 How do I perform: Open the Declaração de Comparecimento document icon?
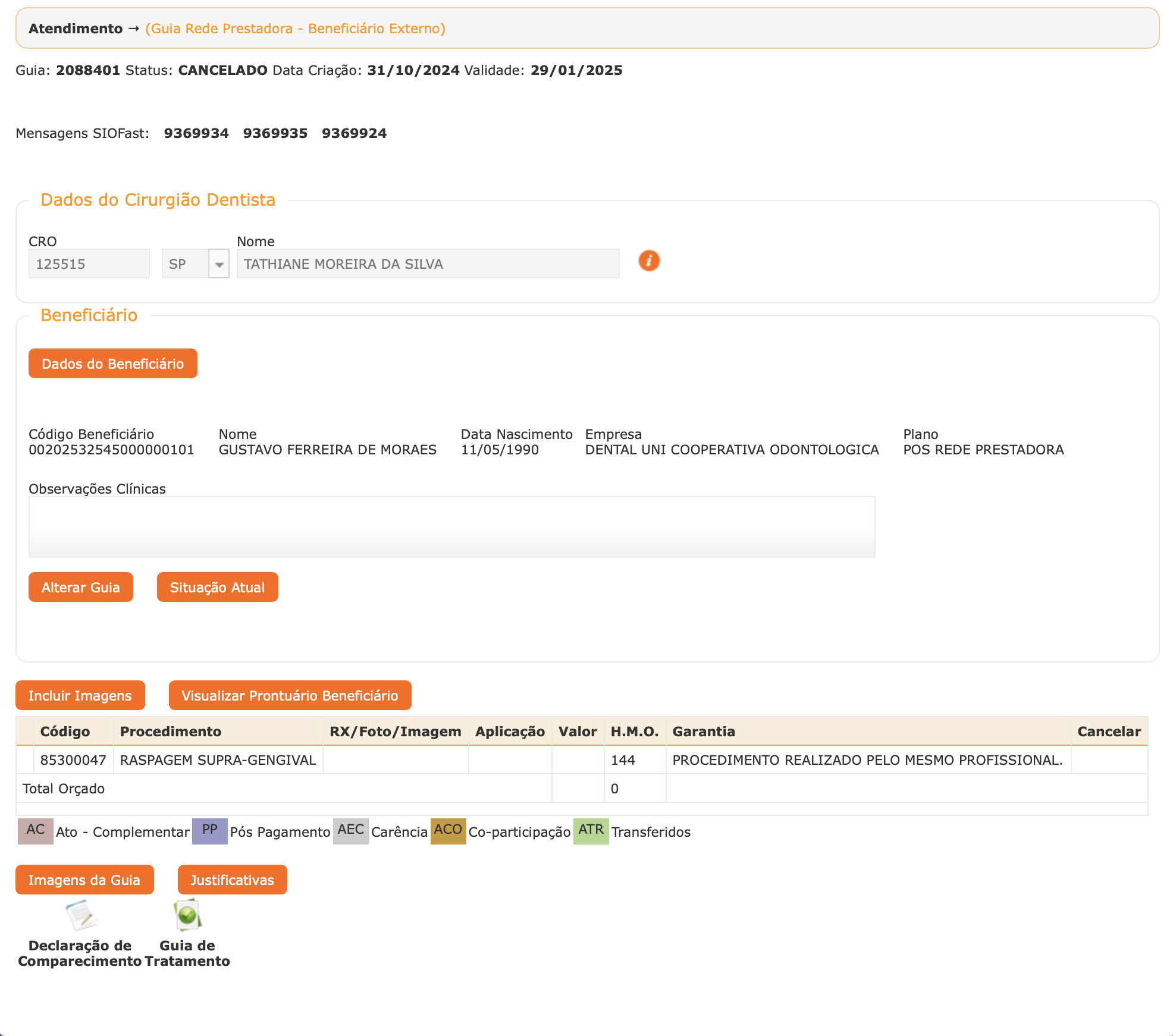pos(81,915)
